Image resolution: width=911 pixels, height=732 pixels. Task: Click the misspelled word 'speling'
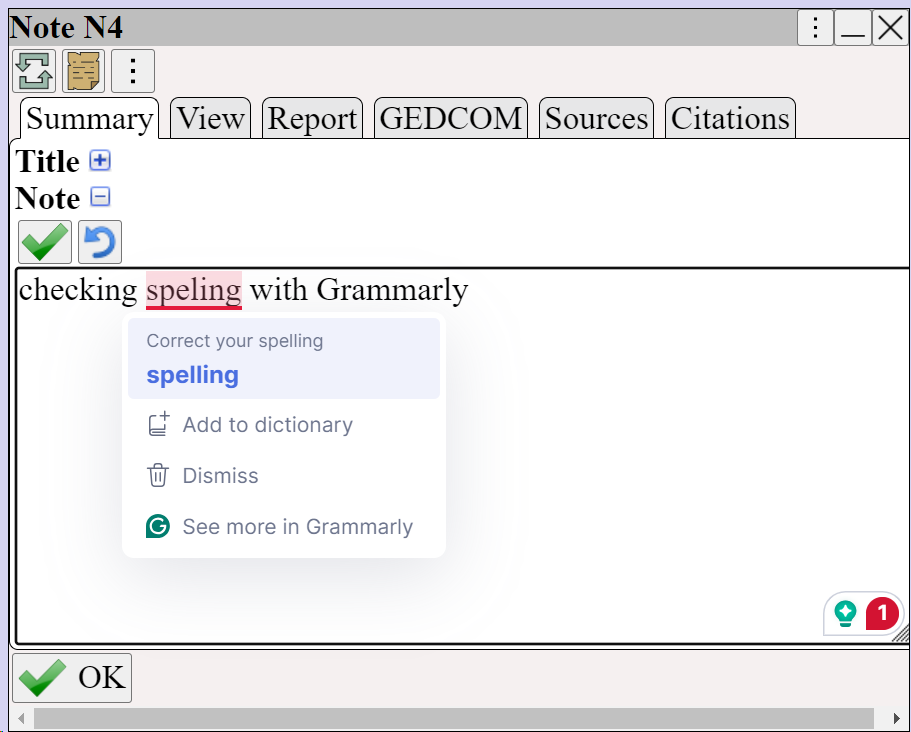click(x=193, y=289)
